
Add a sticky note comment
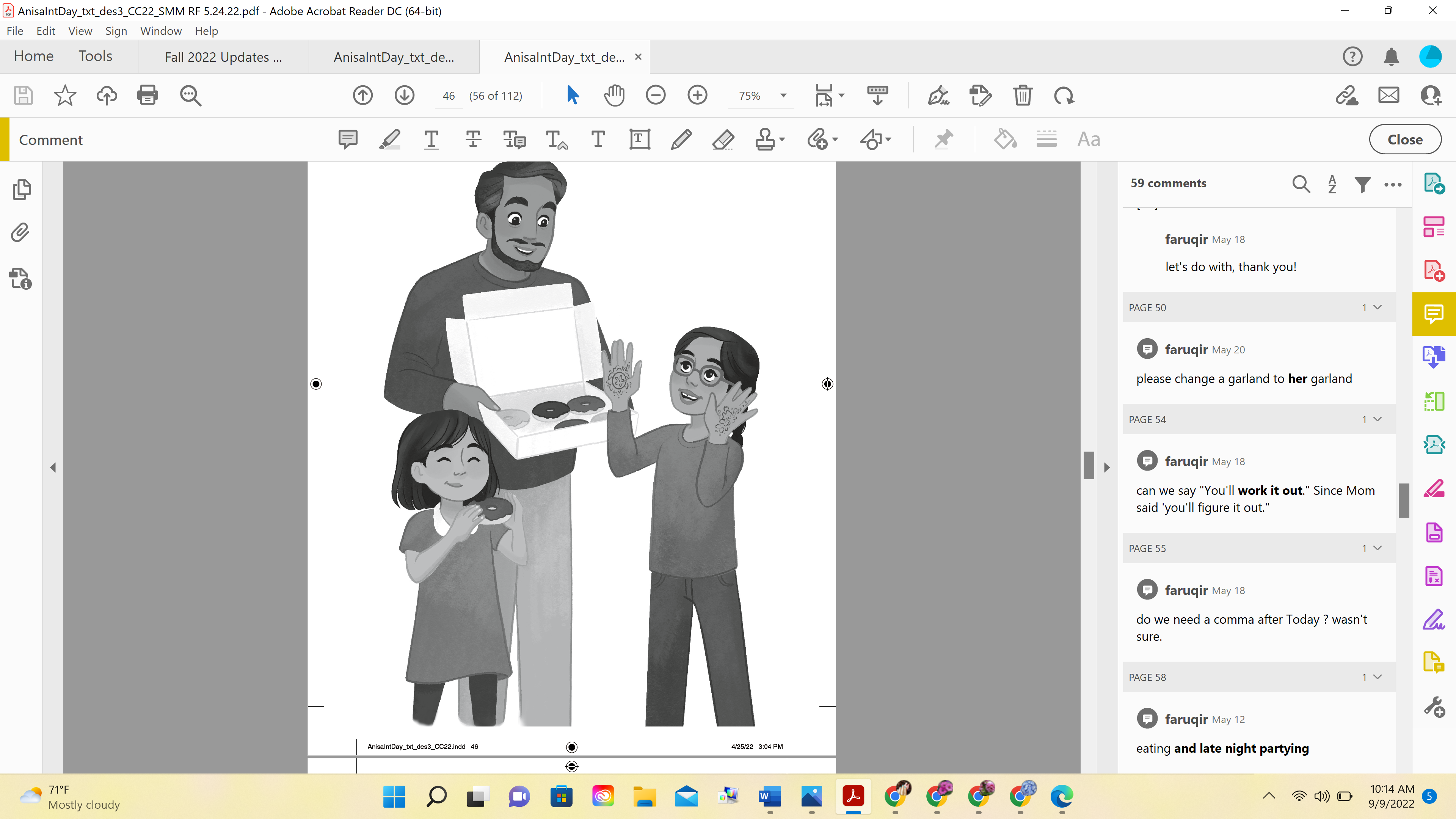(x=348, y=139)
